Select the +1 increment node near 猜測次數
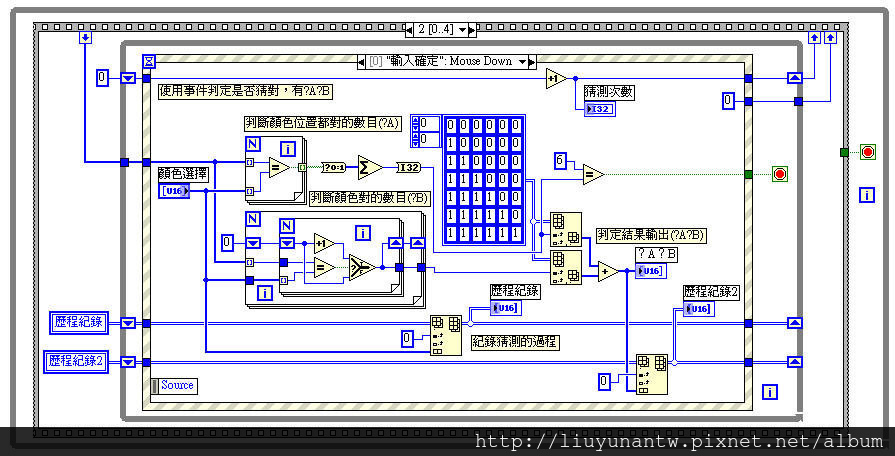The height and width of the screenshot is (456, 895). click(x=557, y=78)
